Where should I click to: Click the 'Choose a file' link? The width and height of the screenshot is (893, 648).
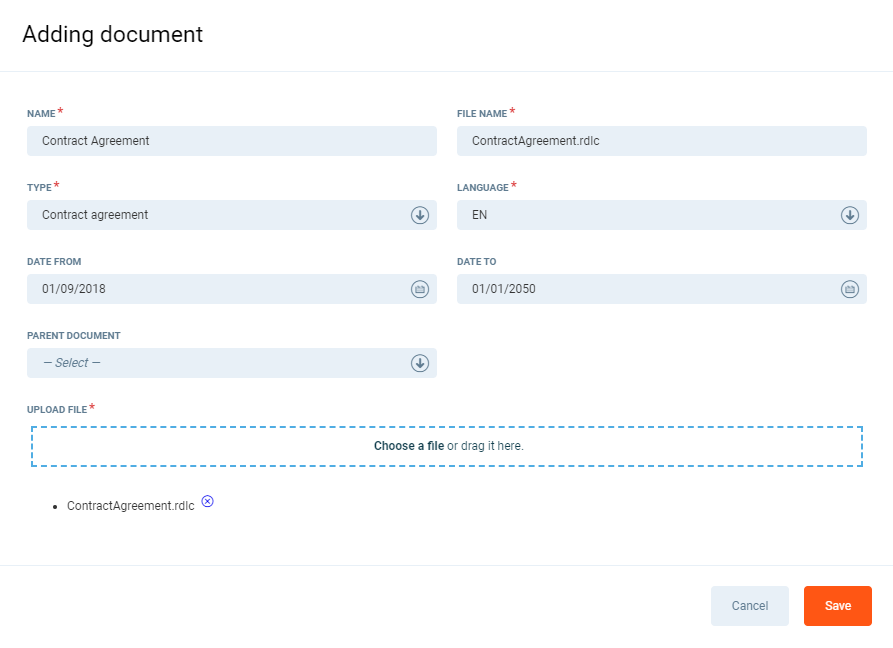click(x=408, y=446)
